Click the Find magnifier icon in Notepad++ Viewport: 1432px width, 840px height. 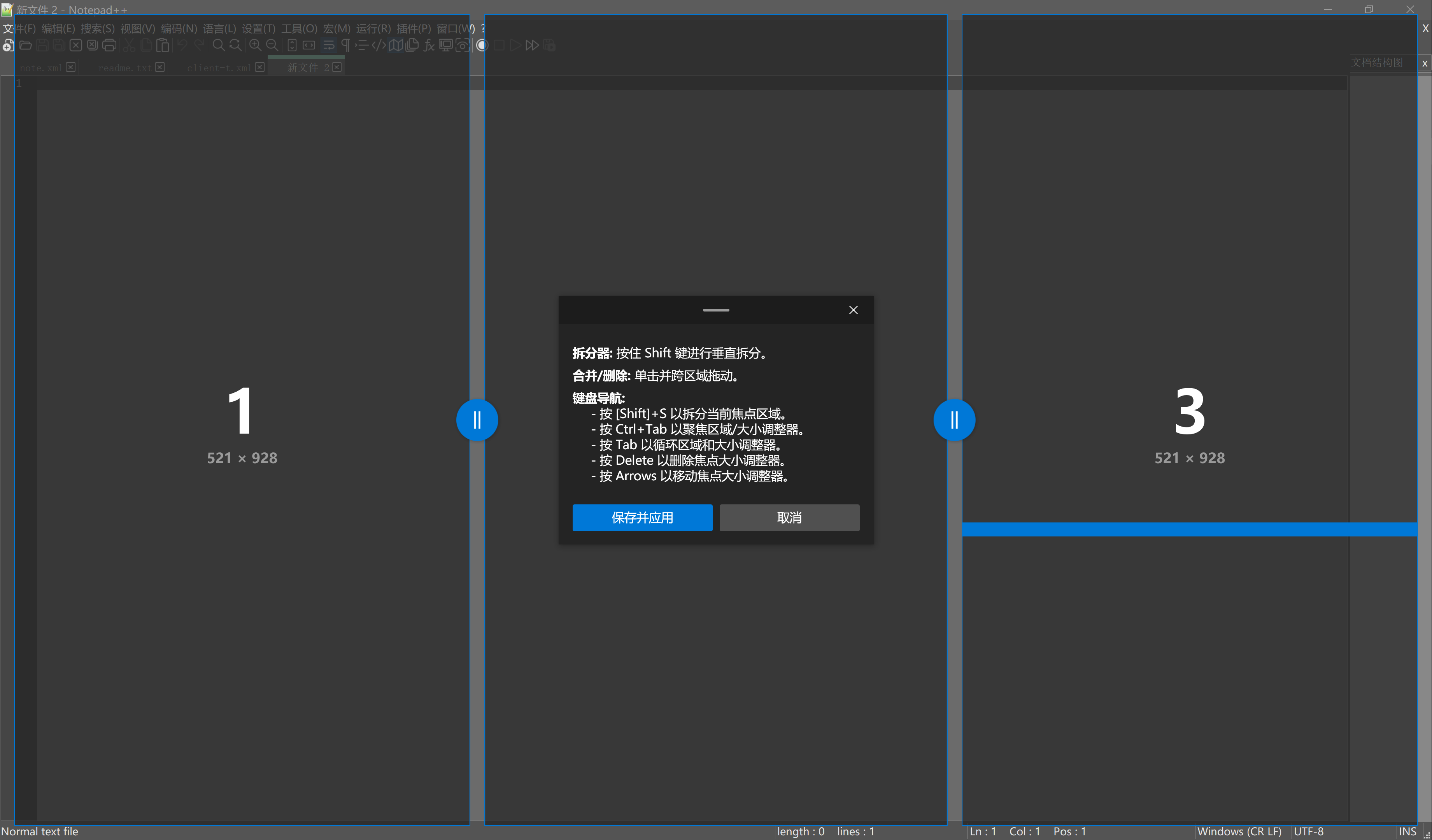pos(219,45)
